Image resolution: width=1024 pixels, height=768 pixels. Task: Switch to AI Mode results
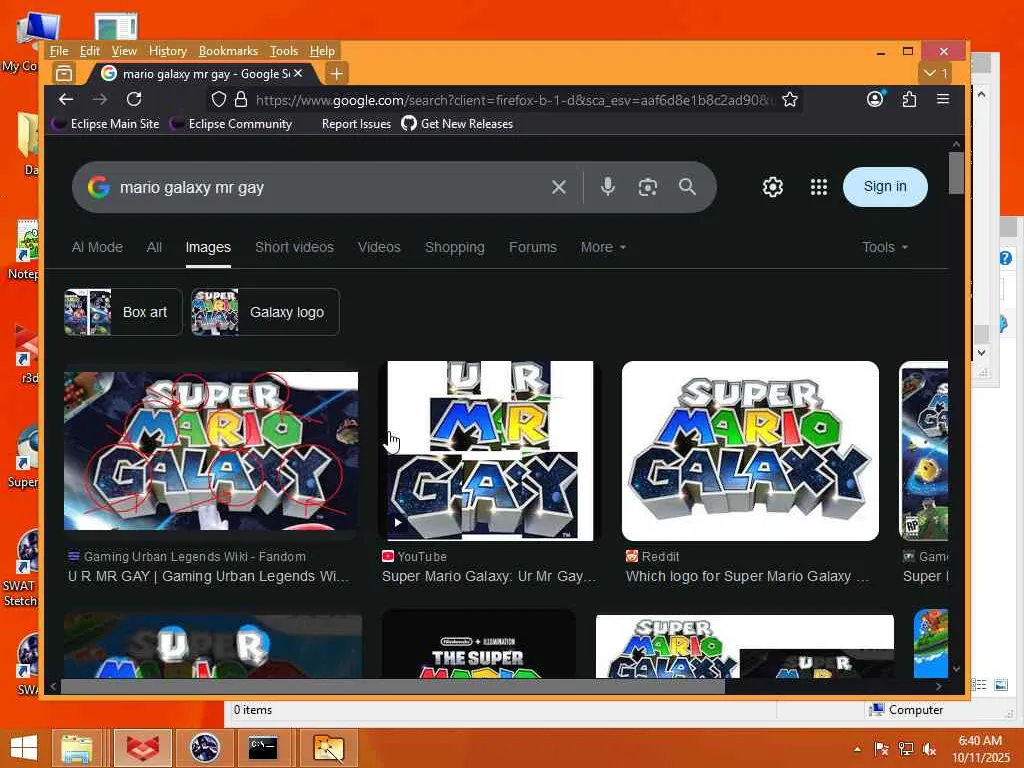[97, 248]
